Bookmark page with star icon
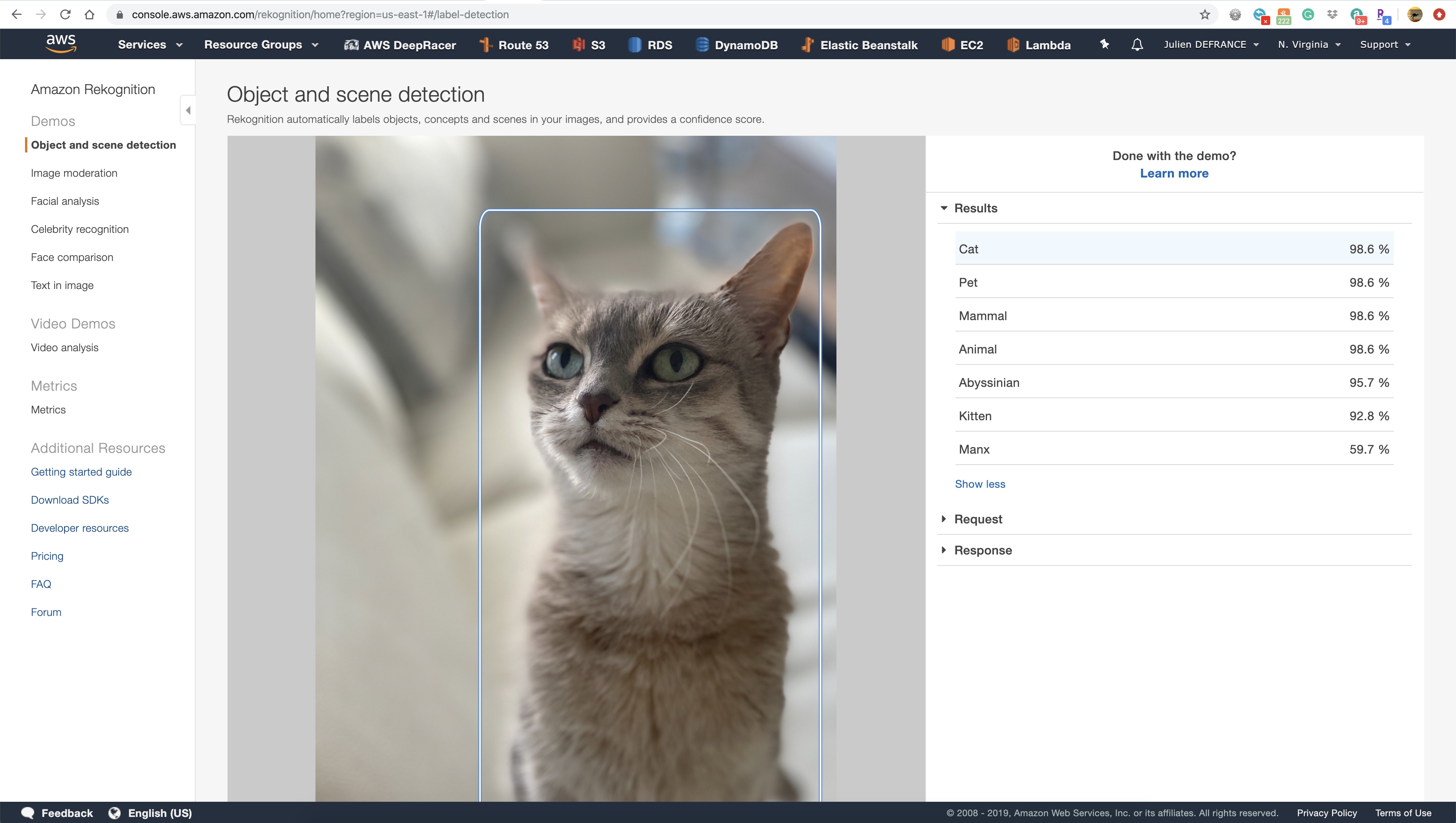Screen dimensions: 1456x823 click(1205, 15)
